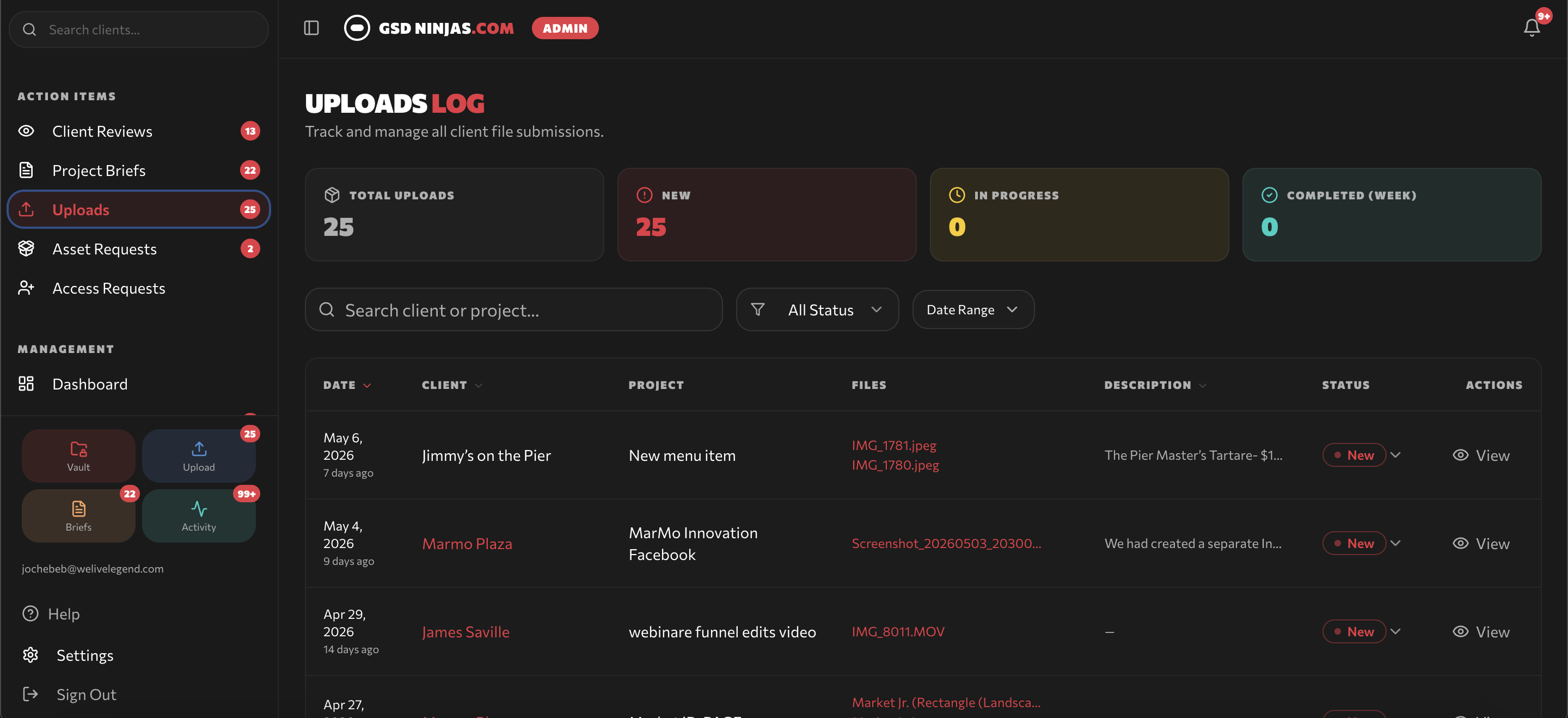Viewport: 1568px width, 718px height.
Task: Click the filter funnel icon
Action: (x=757, y=309)
